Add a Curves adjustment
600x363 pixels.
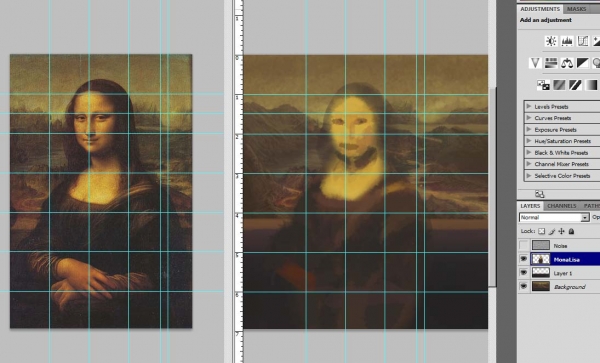coord(583,41)
